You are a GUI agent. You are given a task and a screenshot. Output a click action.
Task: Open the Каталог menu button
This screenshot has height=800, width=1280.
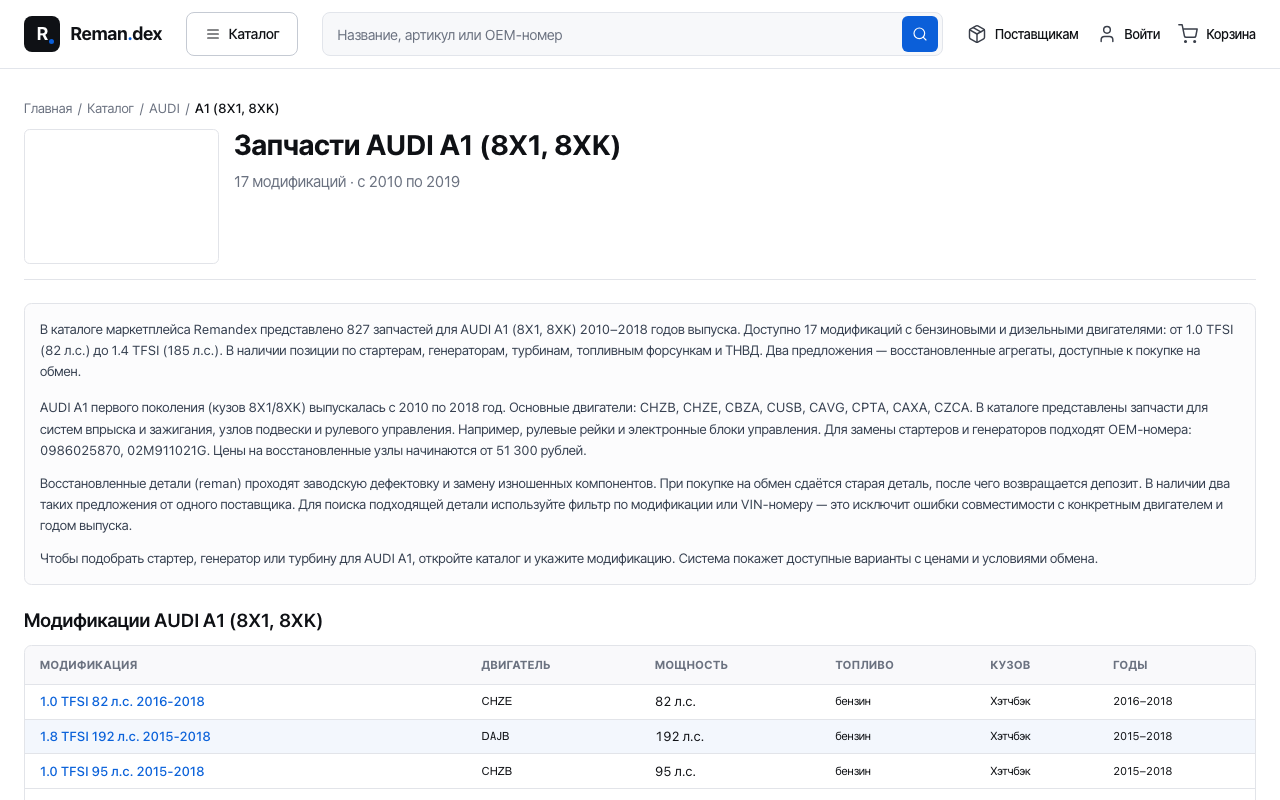(x=242, y=34)
